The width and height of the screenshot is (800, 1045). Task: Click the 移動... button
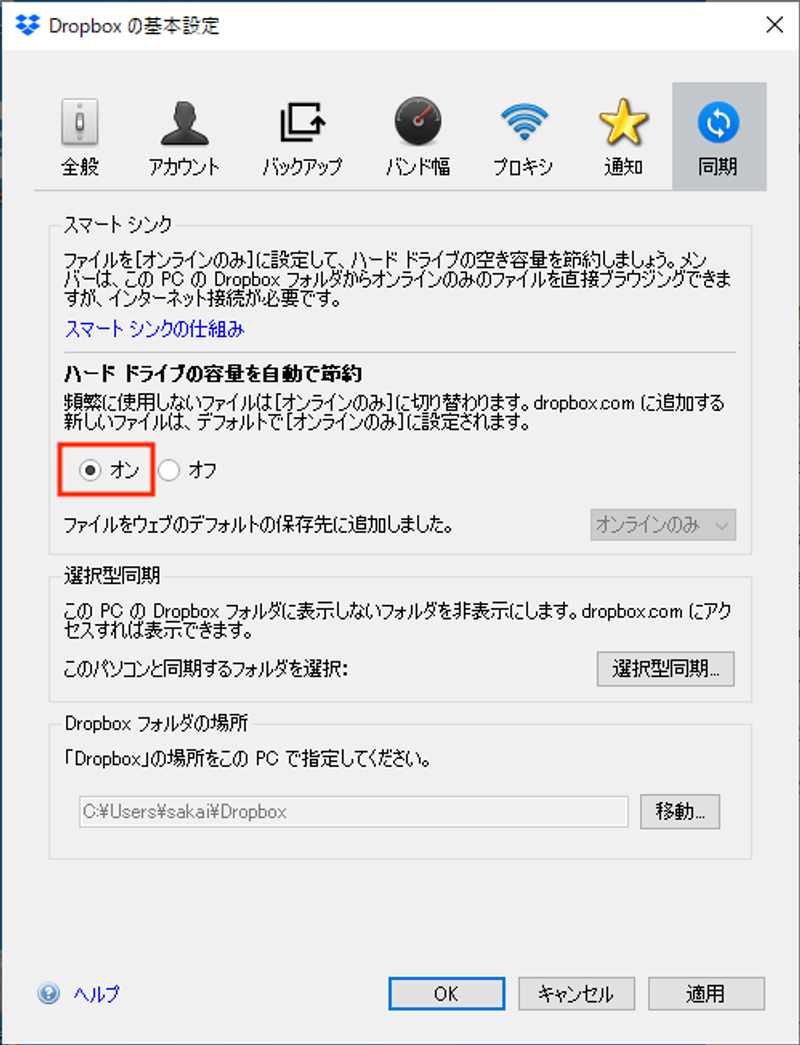coord(680,811)
